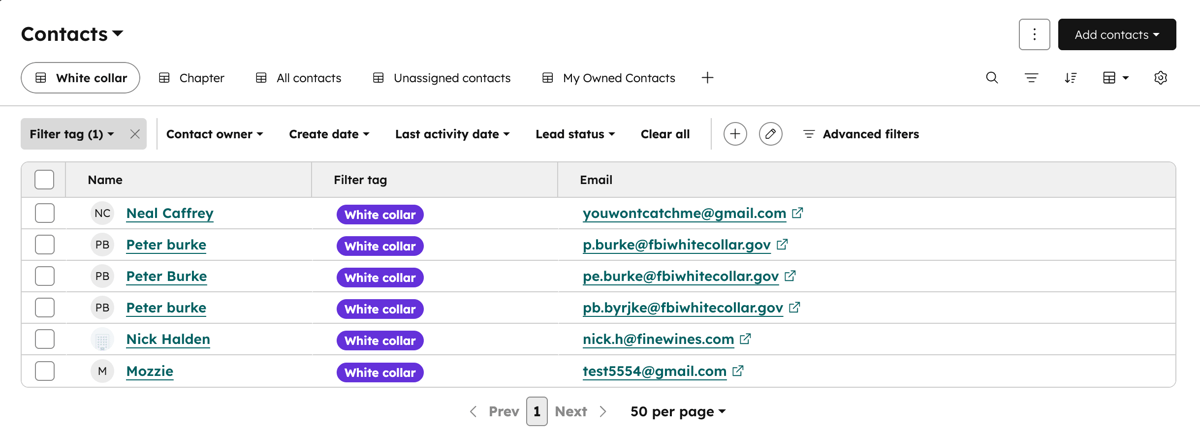Open external link icon for p.burke@fbiwhitecollar.gov
Image resolution: width=1200 pixels, height=433 pixels.
click(x=782, y=244)
